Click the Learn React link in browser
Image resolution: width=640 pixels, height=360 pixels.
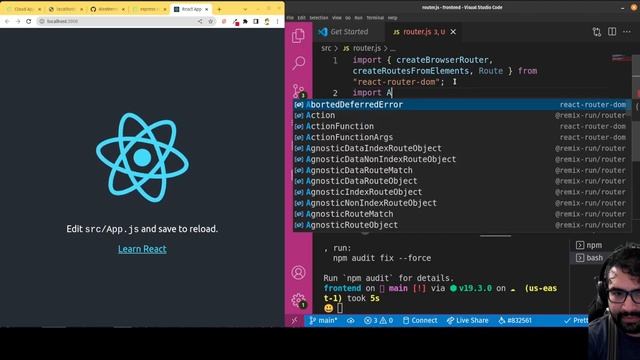pos(142,249)
